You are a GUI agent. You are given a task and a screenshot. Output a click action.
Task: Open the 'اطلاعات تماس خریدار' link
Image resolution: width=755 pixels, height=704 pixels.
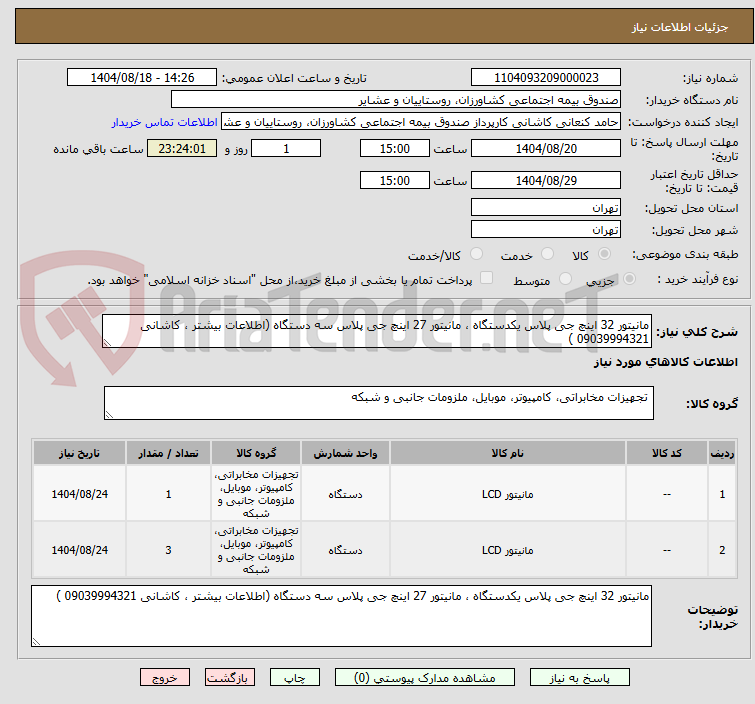[x=163, y=122]
